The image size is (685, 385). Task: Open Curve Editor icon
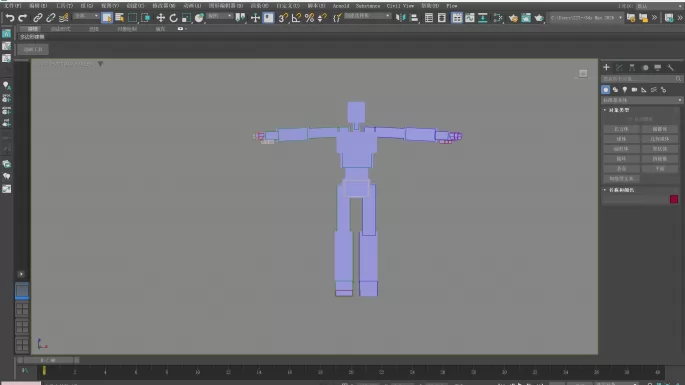click(470, 17)
